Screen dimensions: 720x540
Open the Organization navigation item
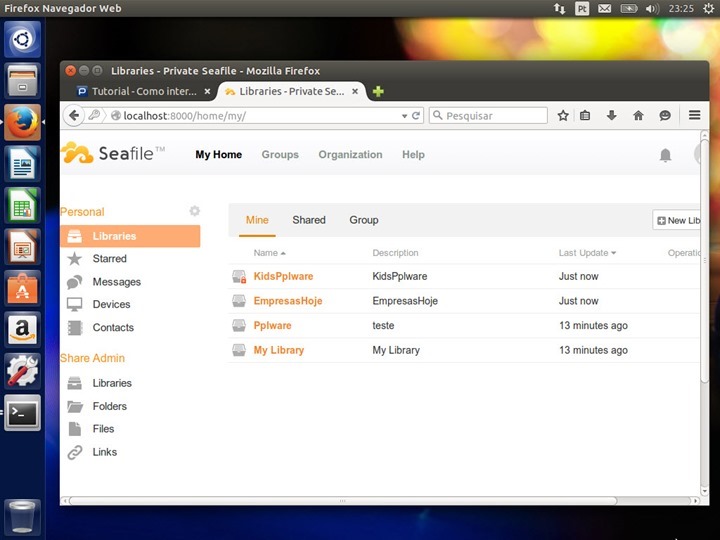click(350, 155)
